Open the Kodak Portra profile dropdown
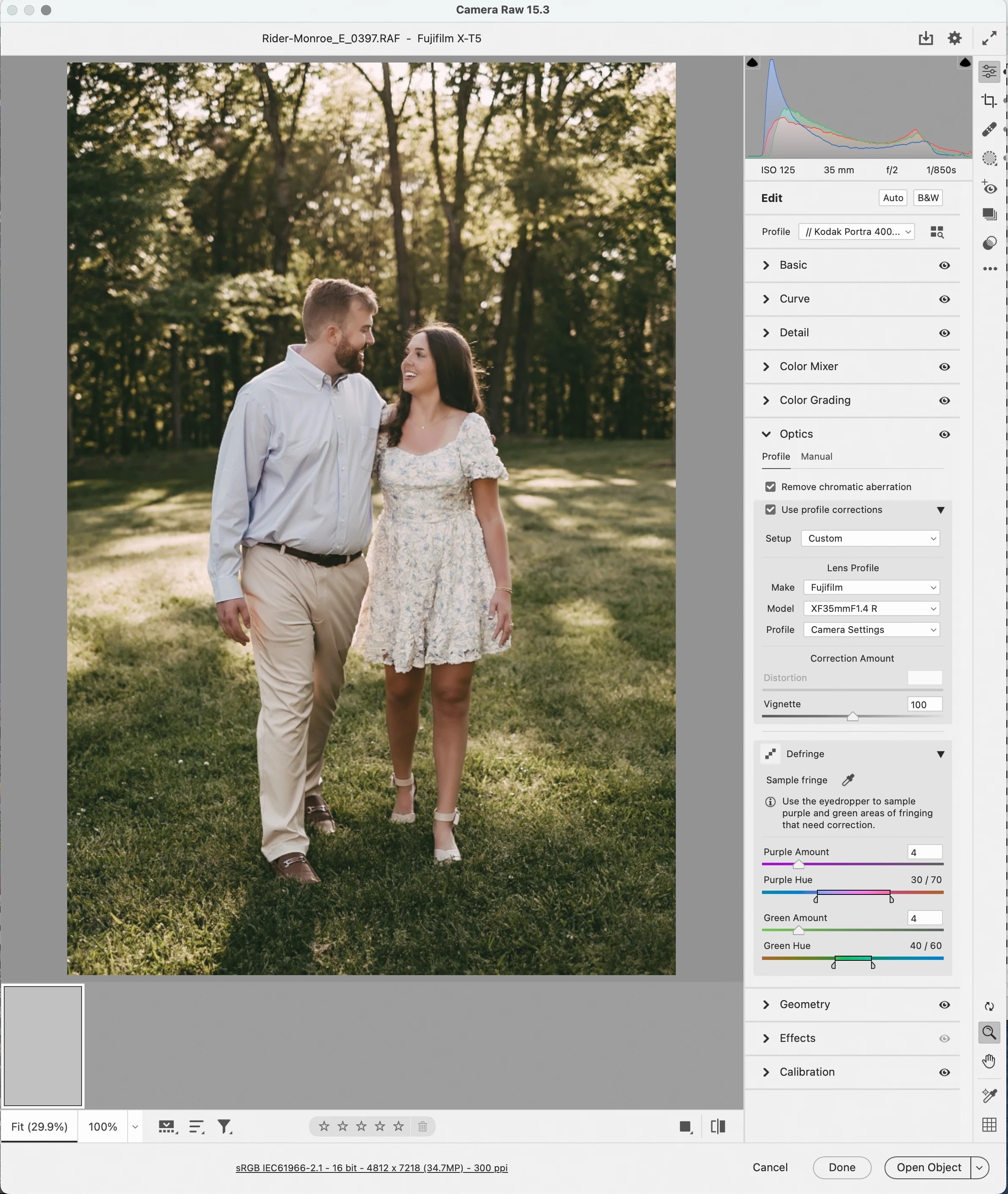The image size is (1008, 1194). 856,232
